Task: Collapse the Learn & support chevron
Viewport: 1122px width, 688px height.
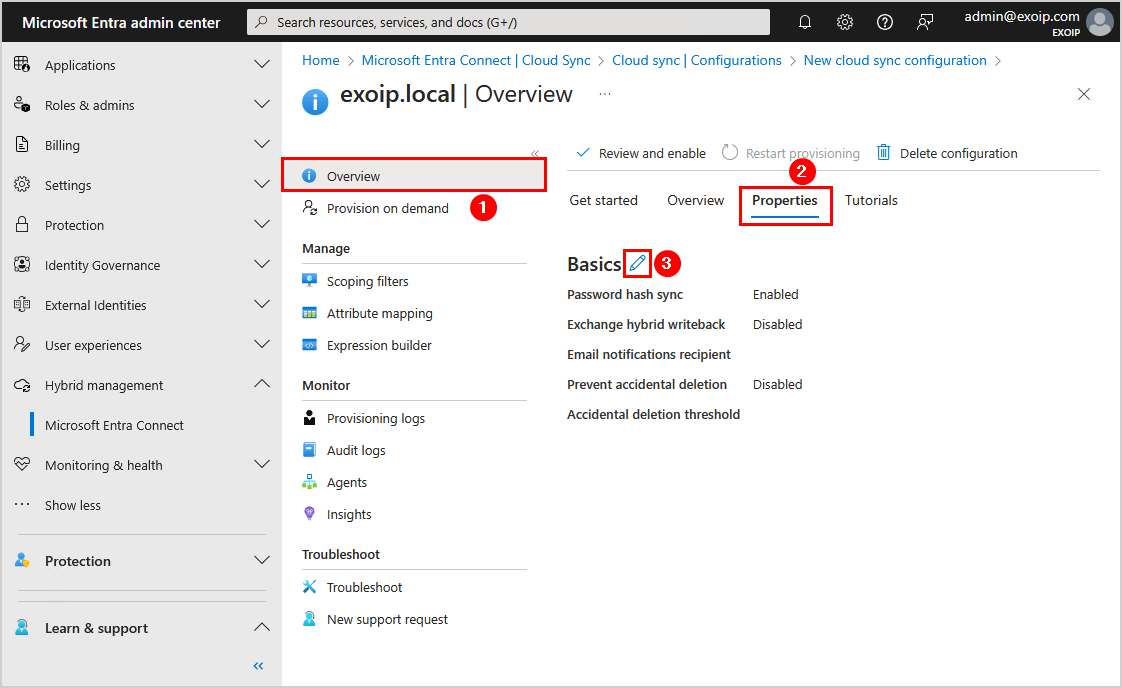Action: pos(262,627)
